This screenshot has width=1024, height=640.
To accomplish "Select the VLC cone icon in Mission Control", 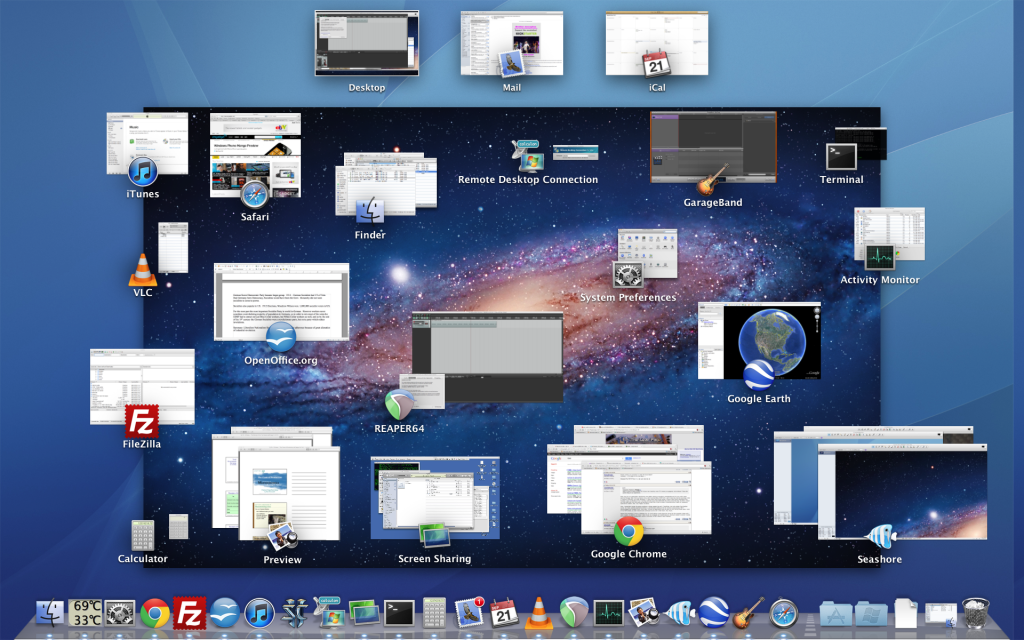I will [x=142, y=270].
